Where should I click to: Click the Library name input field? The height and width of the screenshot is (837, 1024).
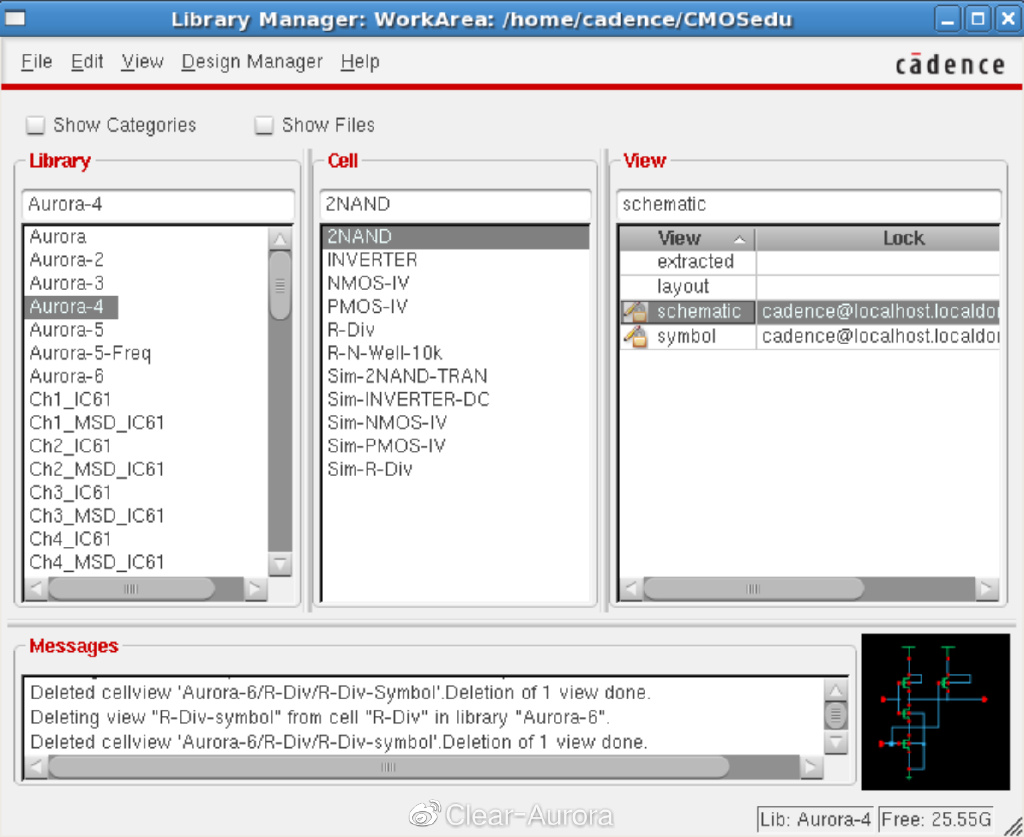click(x=158, y=204)
